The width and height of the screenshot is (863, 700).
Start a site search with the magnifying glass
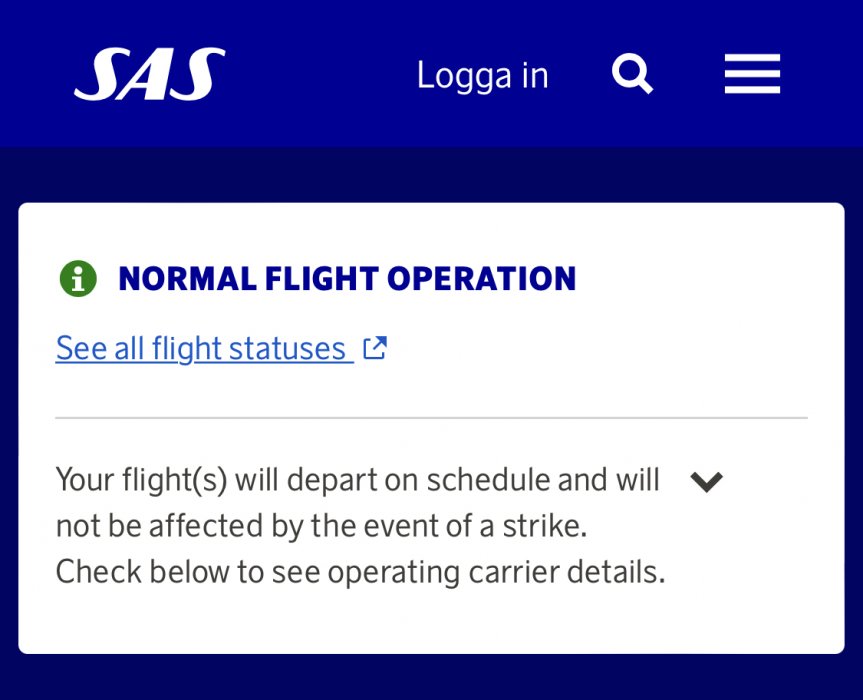[632, 75]
